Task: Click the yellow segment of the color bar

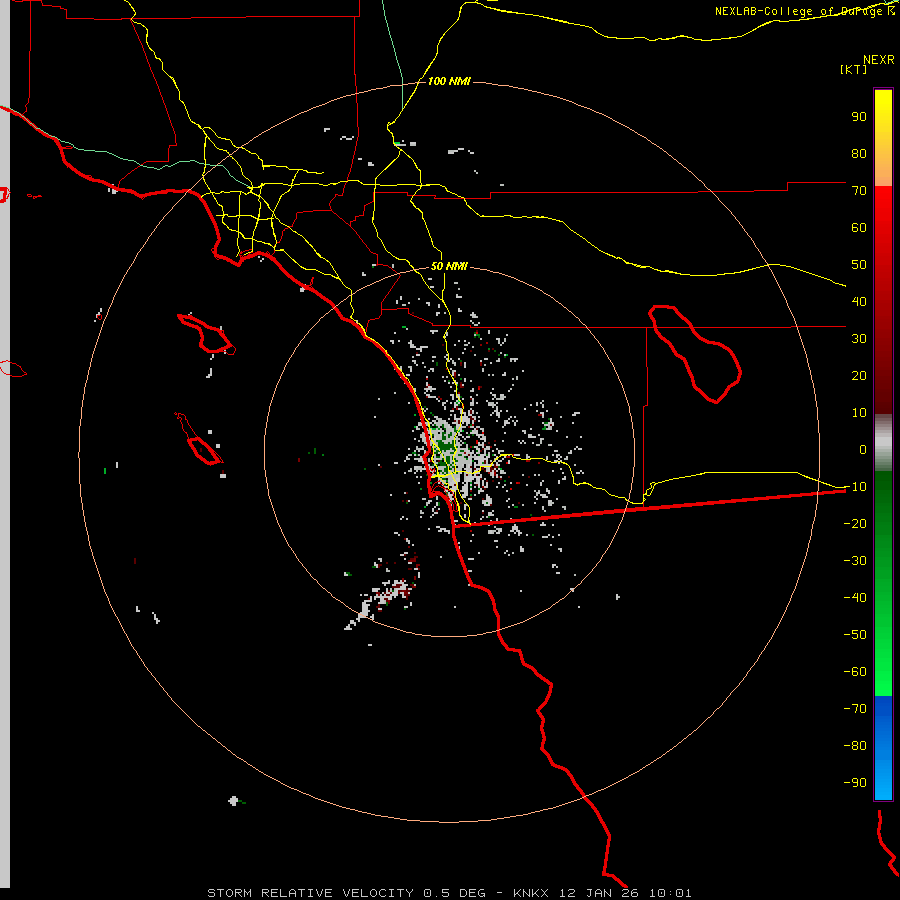Action: pyautogui.click(x=883, y=138)
